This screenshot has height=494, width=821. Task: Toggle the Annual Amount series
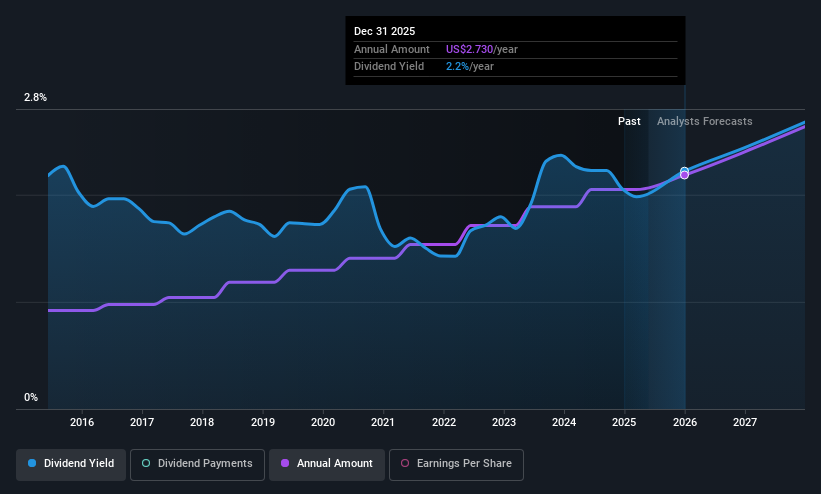coord(327,464)
